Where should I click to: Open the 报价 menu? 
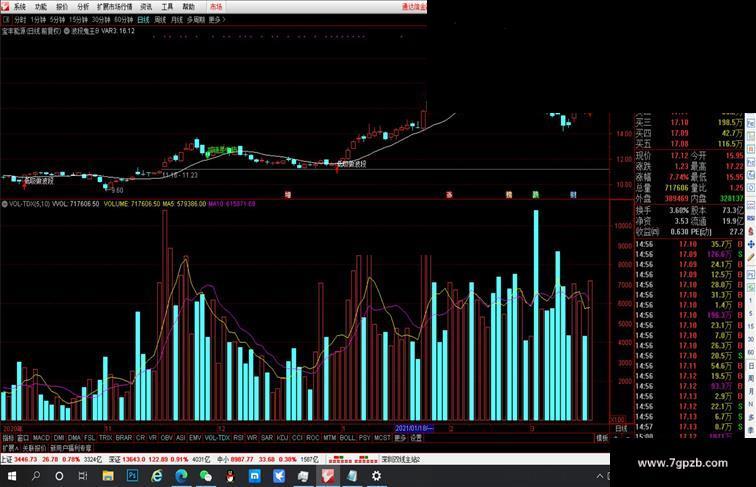pyautogui.click(x=62, y=7)
